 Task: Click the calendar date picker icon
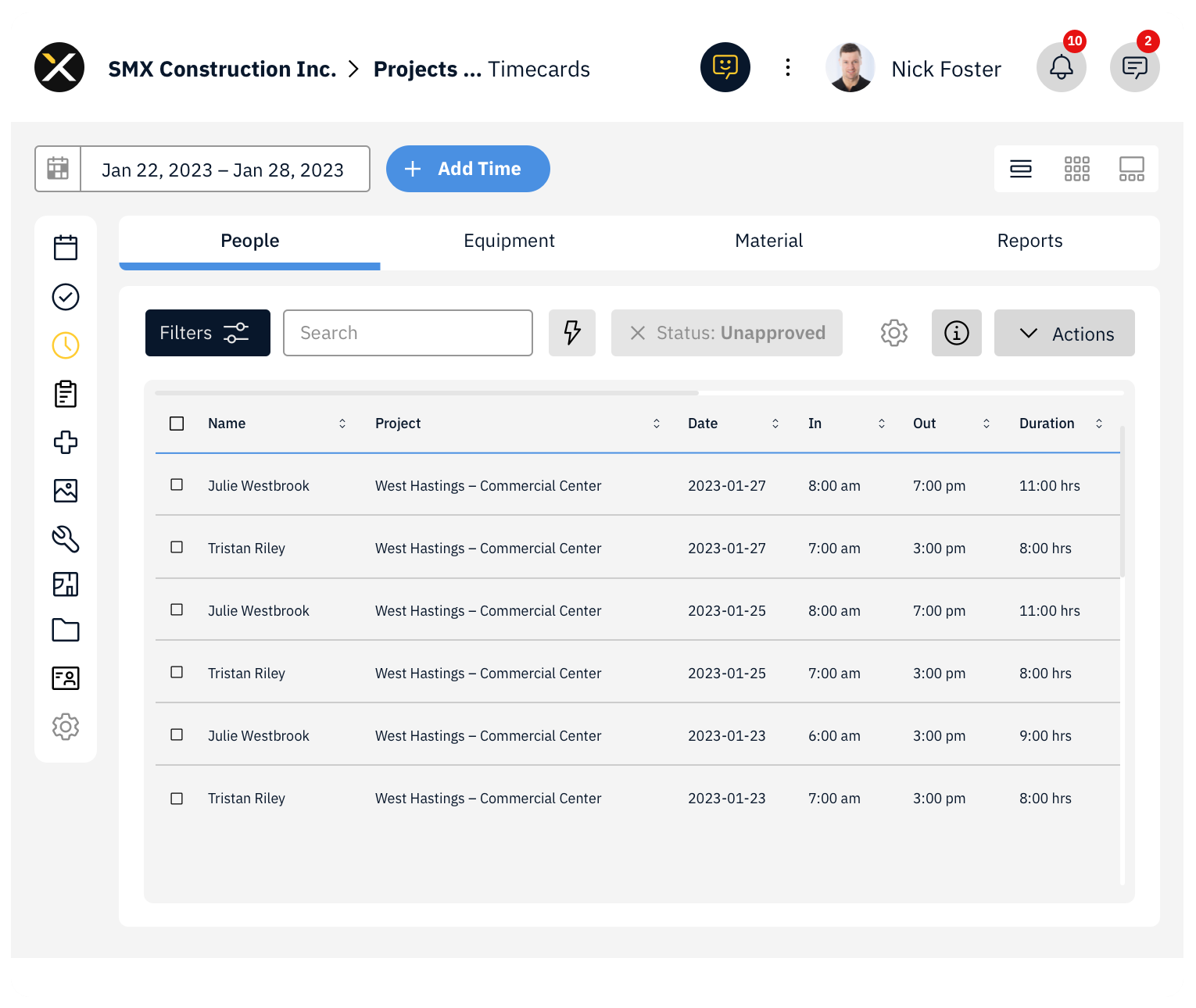pyautogui.click(x=58, y=169)
